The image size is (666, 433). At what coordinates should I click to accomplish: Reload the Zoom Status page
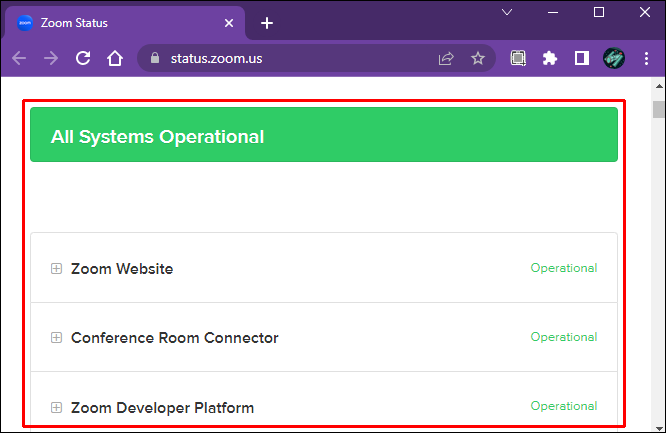click(83, 58)
